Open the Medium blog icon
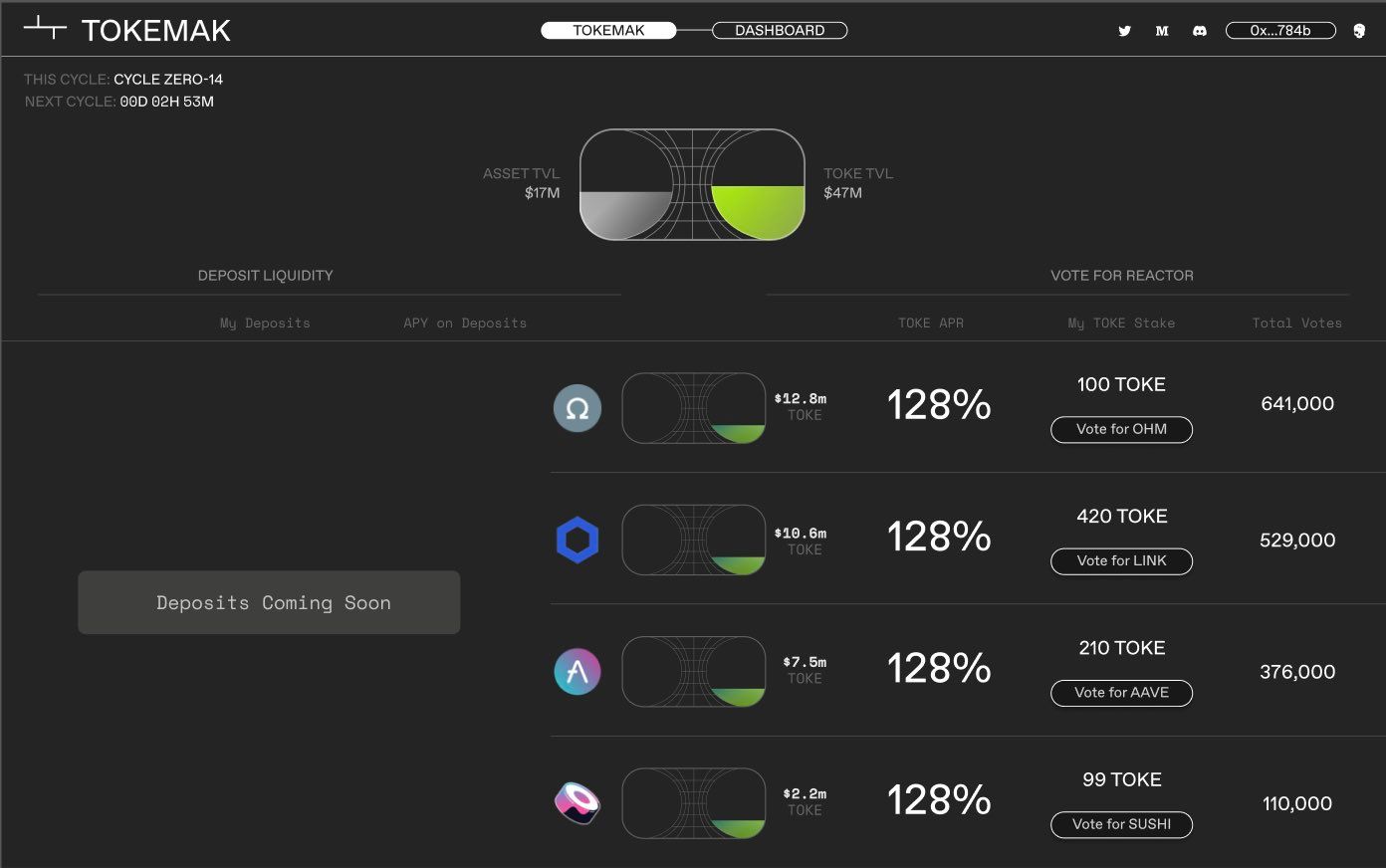The height and width of the screenshot is (868, 1386). tap(1162, 31)
